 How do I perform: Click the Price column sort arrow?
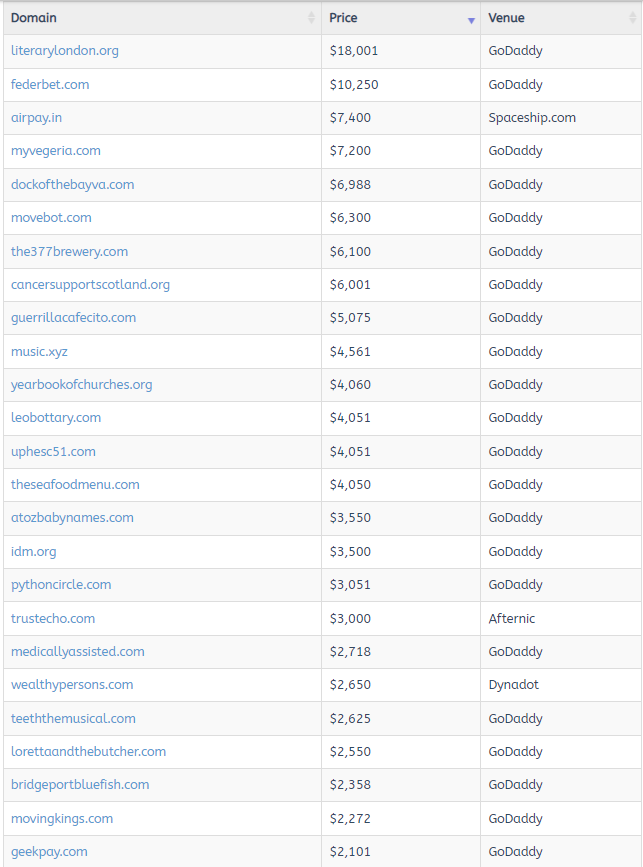(x=471, y=19)
